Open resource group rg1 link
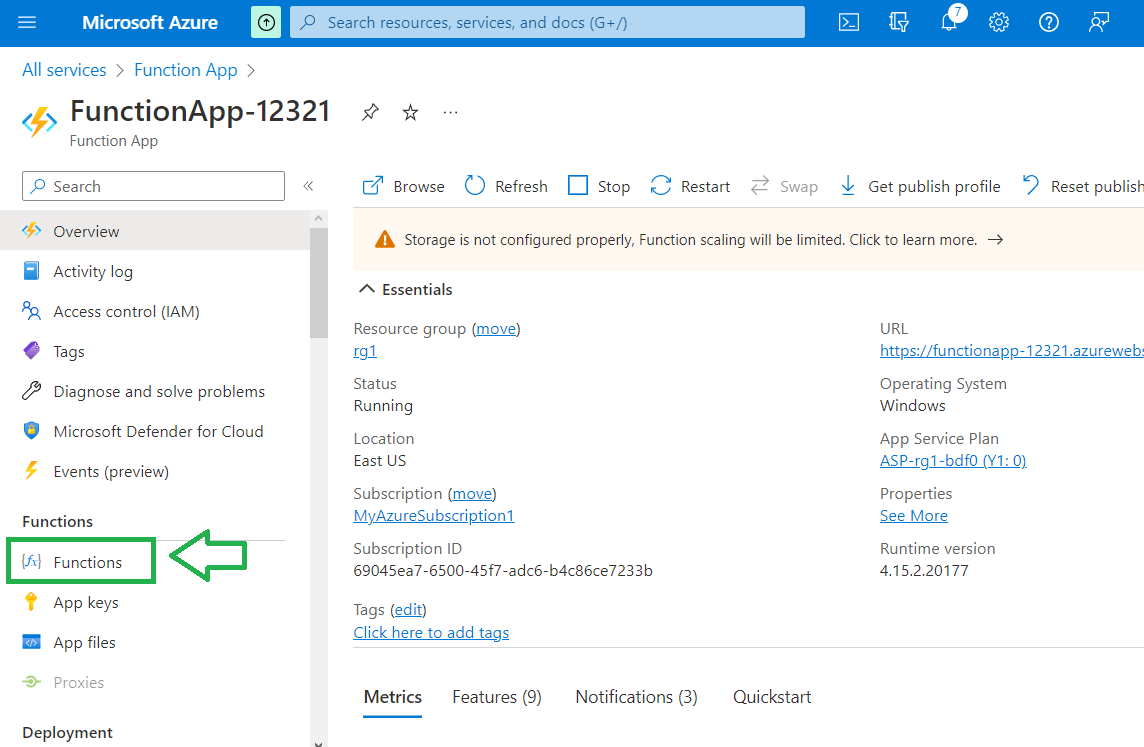The image size is (1144, 747). pos(365,351)
